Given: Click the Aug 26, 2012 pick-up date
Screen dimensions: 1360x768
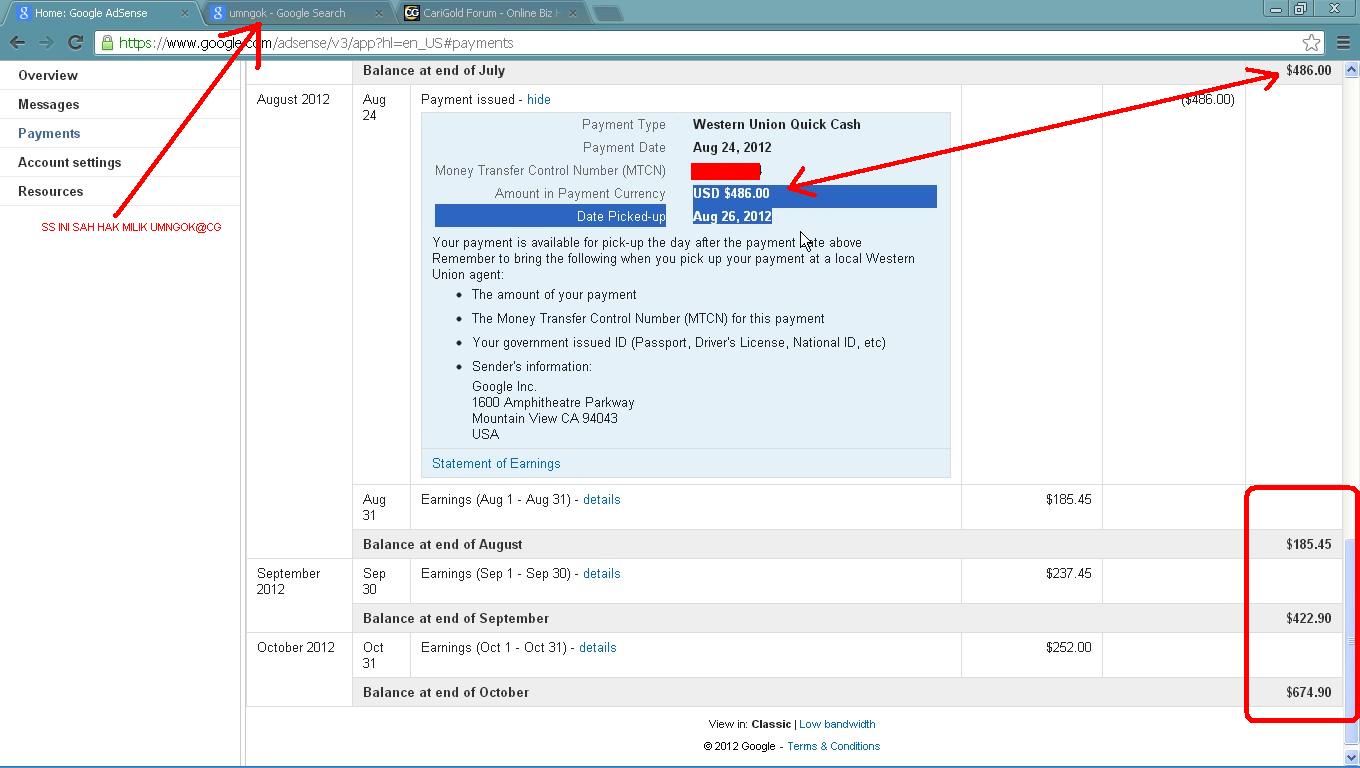Looking at the screenshot, I should 732,216.
